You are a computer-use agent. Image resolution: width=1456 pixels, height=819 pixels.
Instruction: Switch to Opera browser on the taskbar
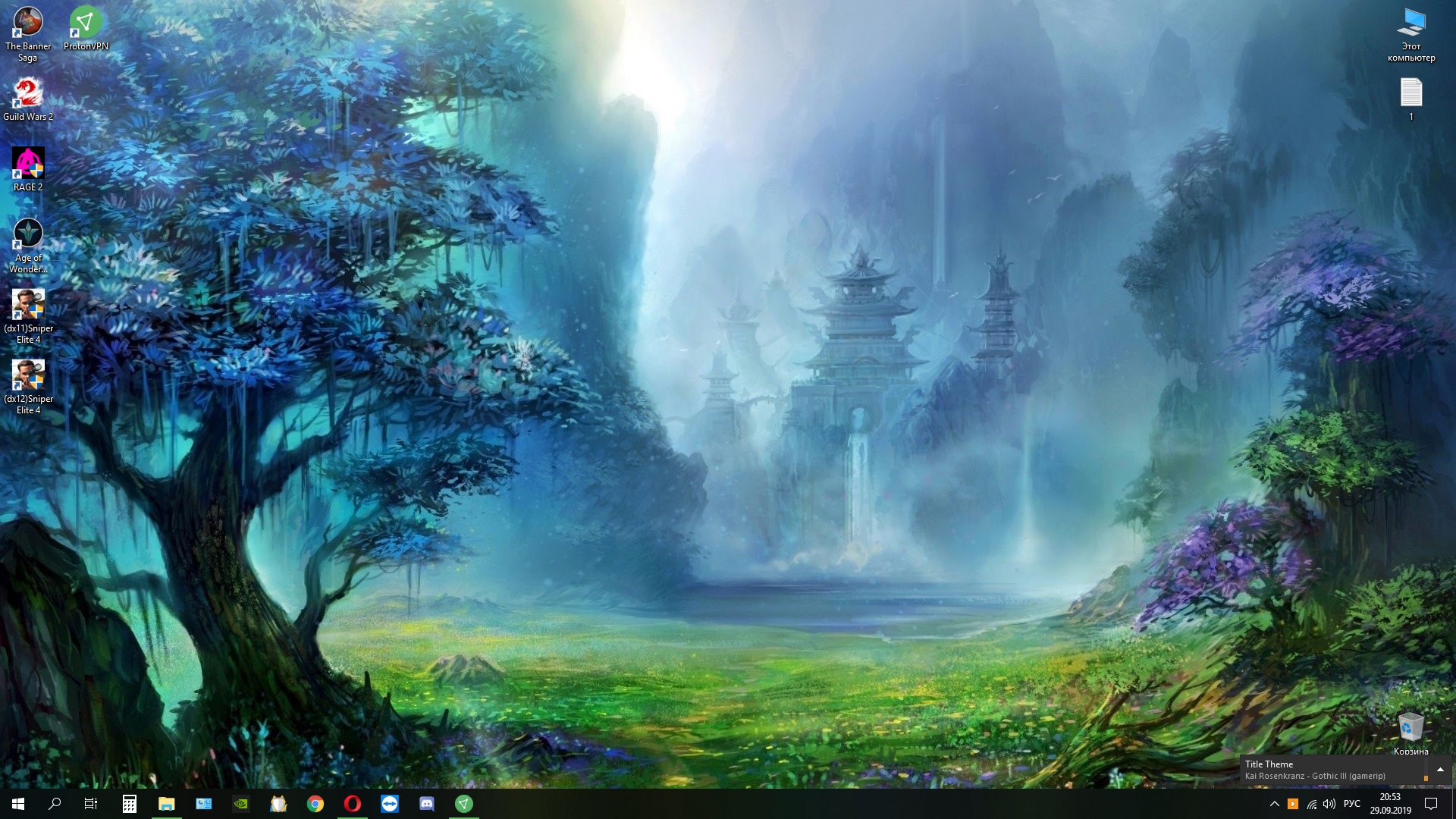(353, 804)
